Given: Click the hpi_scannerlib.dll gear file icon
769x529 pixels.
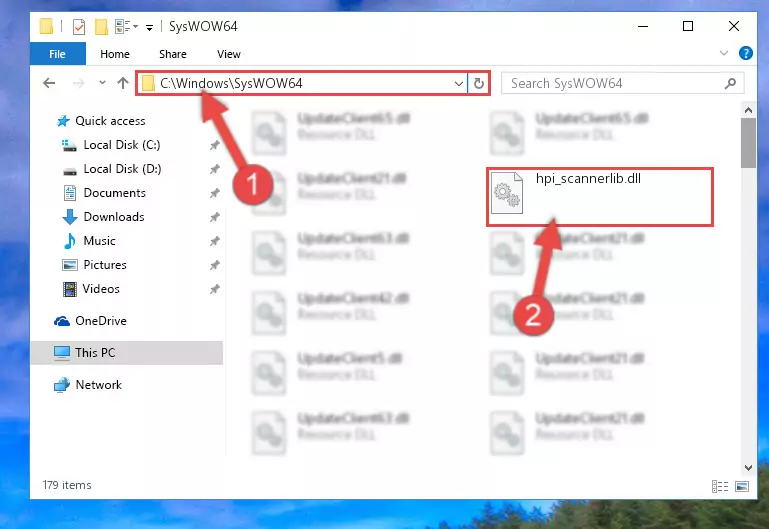Looking at the screenshot, I should click(507, 193).
